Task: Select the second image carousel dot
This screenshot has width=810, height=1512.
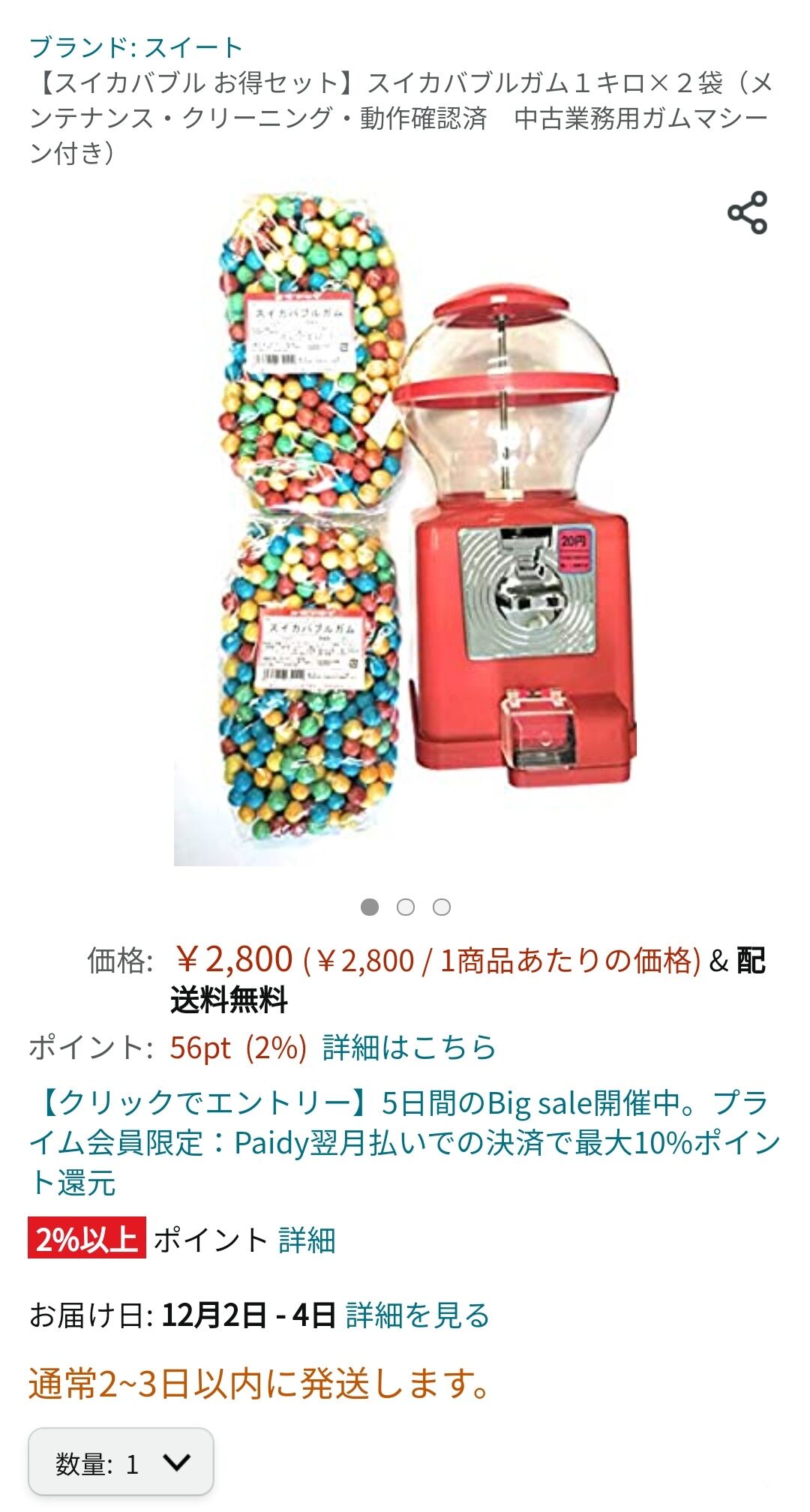Action: click(406, 907)
